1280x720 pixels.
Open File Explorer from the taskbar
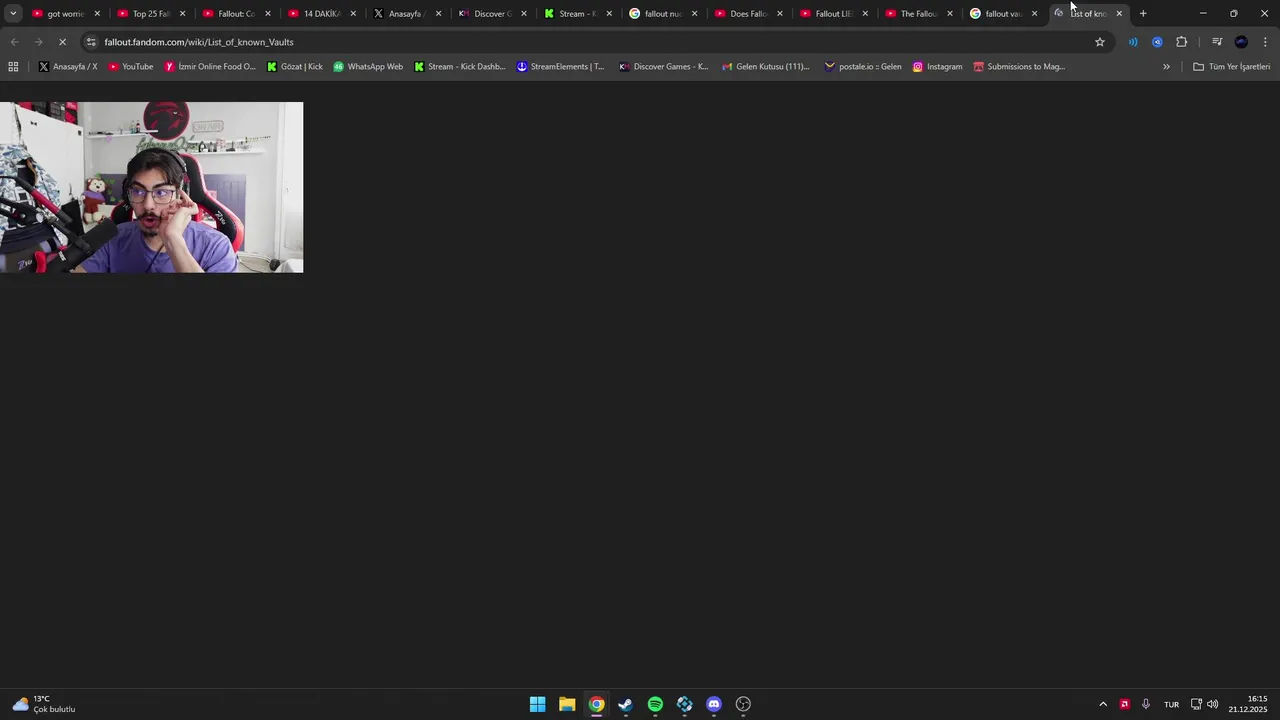[x=567, y=704]
